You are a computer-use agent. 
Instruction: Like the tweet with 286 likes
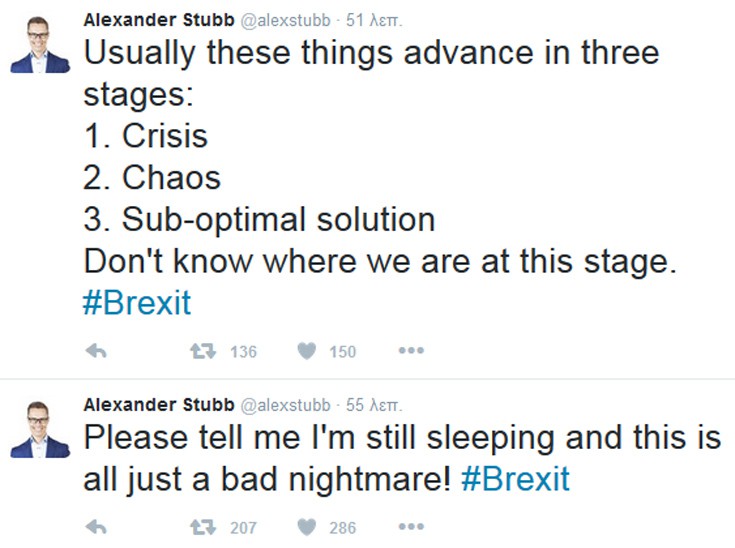(x=310, y=526)
